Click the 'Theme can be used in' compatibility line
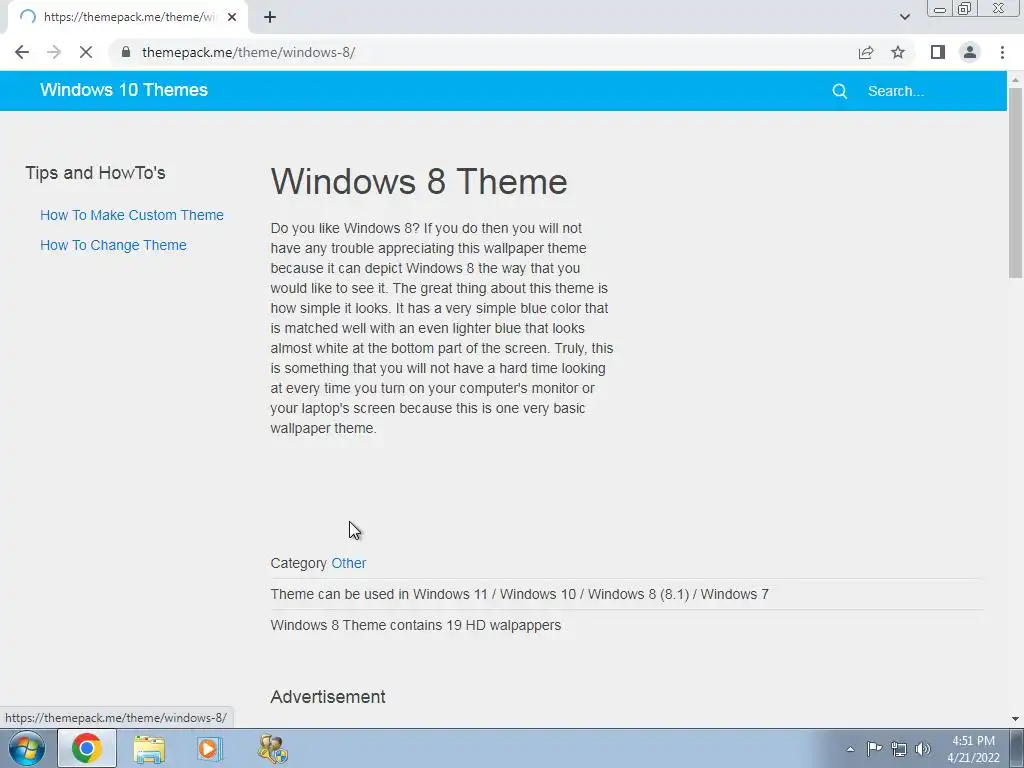This screenshot has width=1024, height=768. pos(520,594)
